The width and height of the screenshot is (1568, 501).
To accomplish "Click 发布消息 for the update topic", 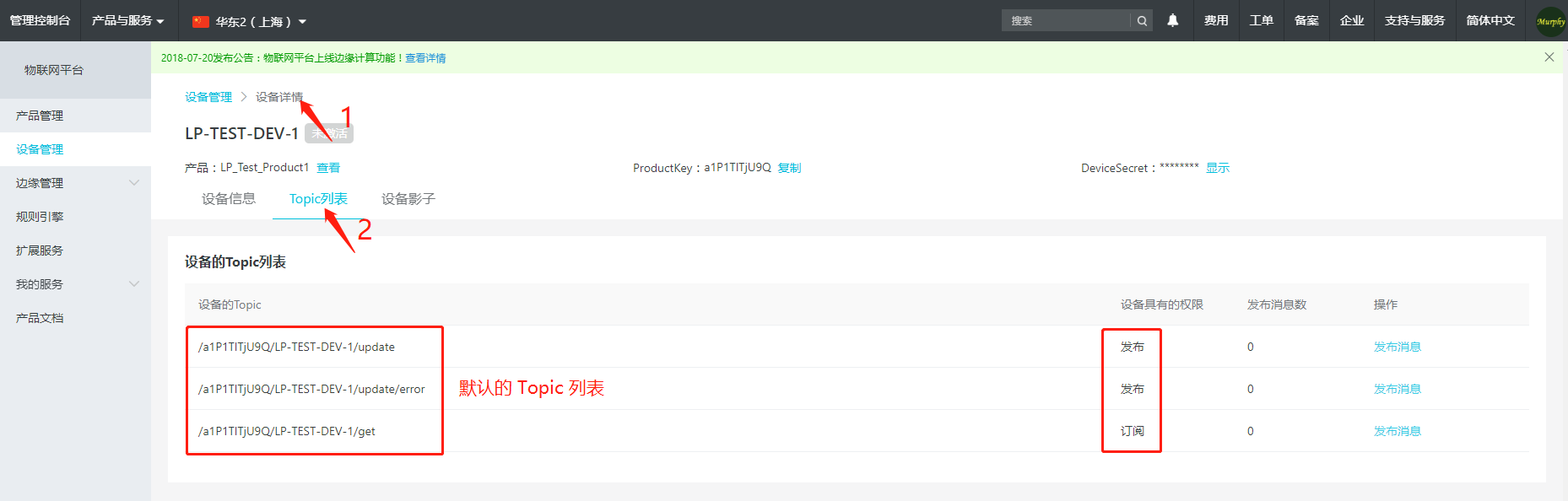I will tap(1397, 347).
